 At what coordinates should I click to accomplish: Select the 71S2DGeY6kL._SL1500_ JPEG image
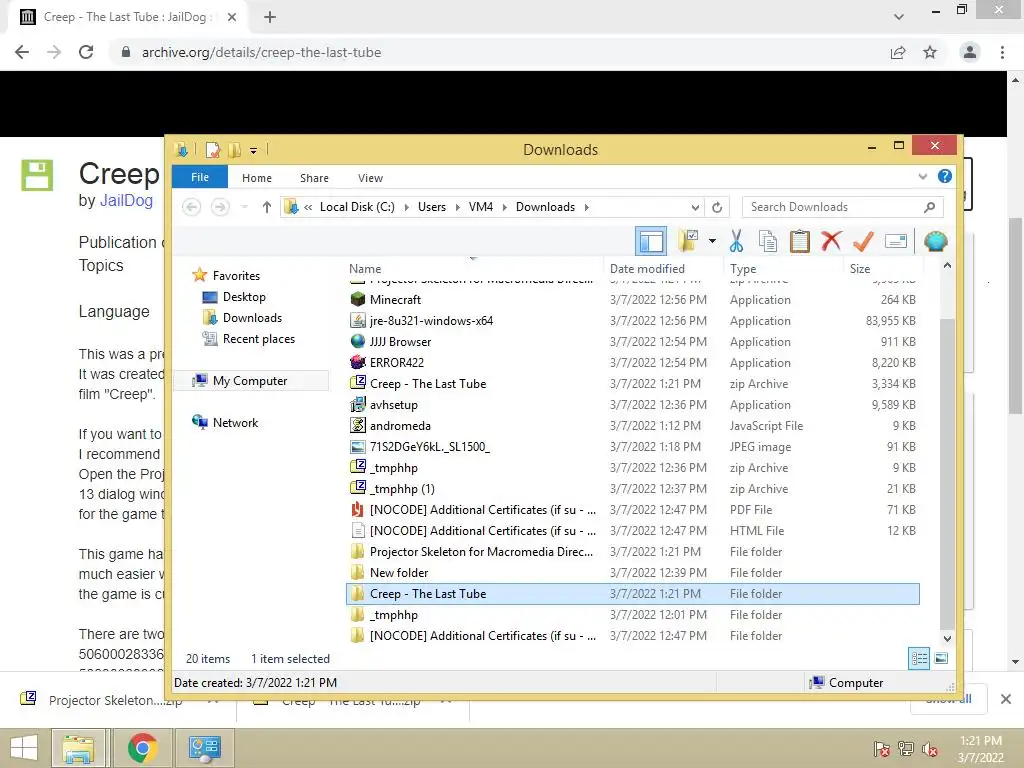tap(632, 447)
